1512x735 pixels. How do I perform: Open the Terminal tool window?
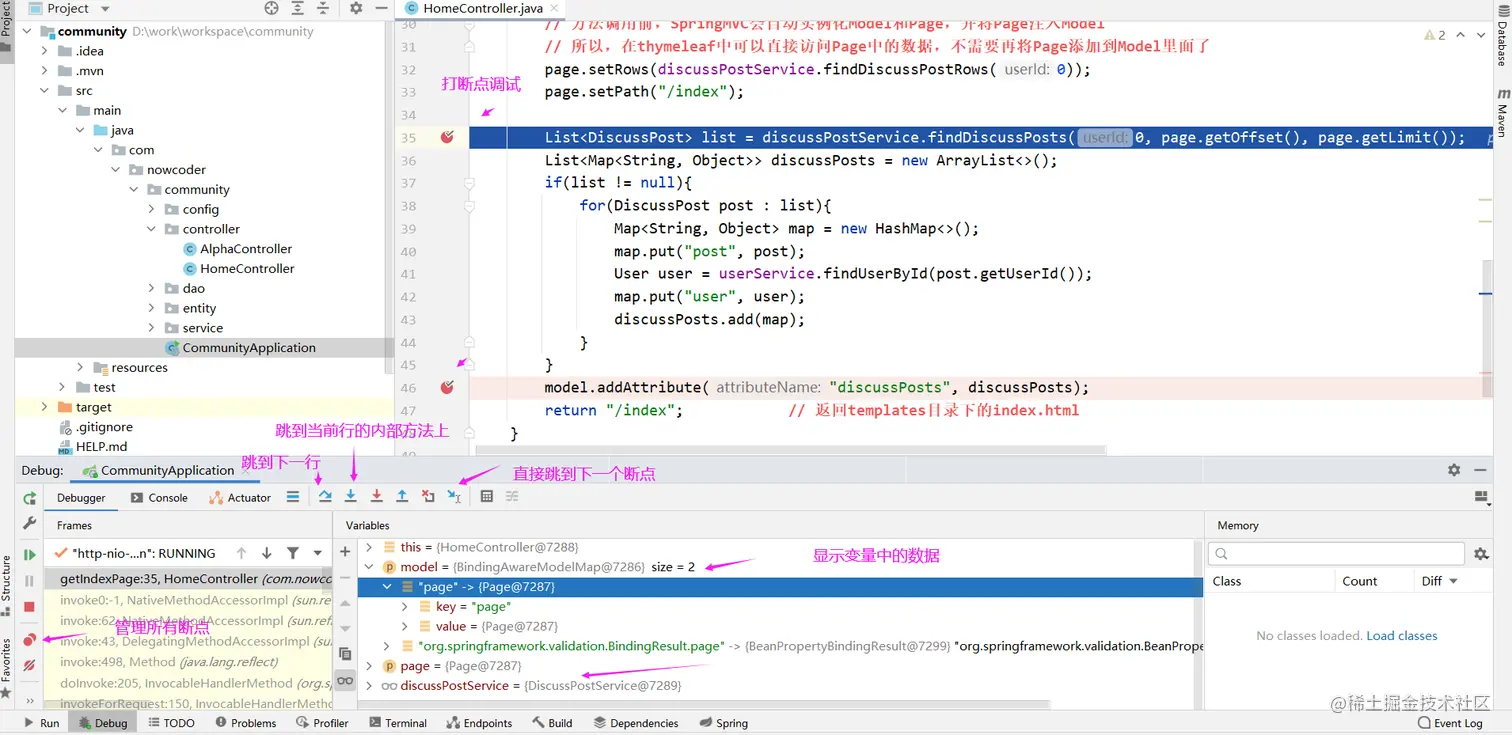point(397,723)
